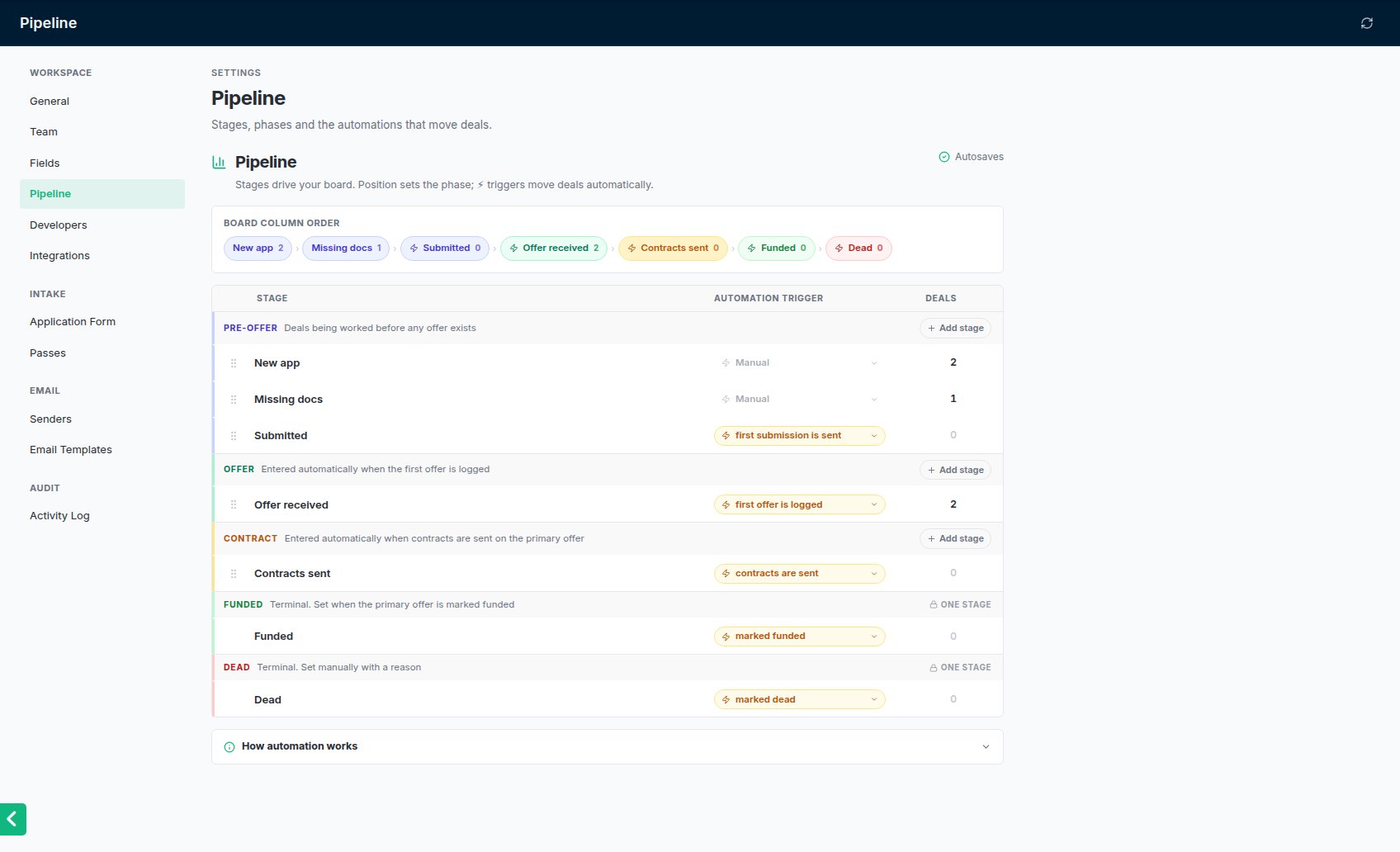This screenshot has width=1400, height=852.
Task: Click the green back-arrow button at the bottom left
Action: pos(12,819)
